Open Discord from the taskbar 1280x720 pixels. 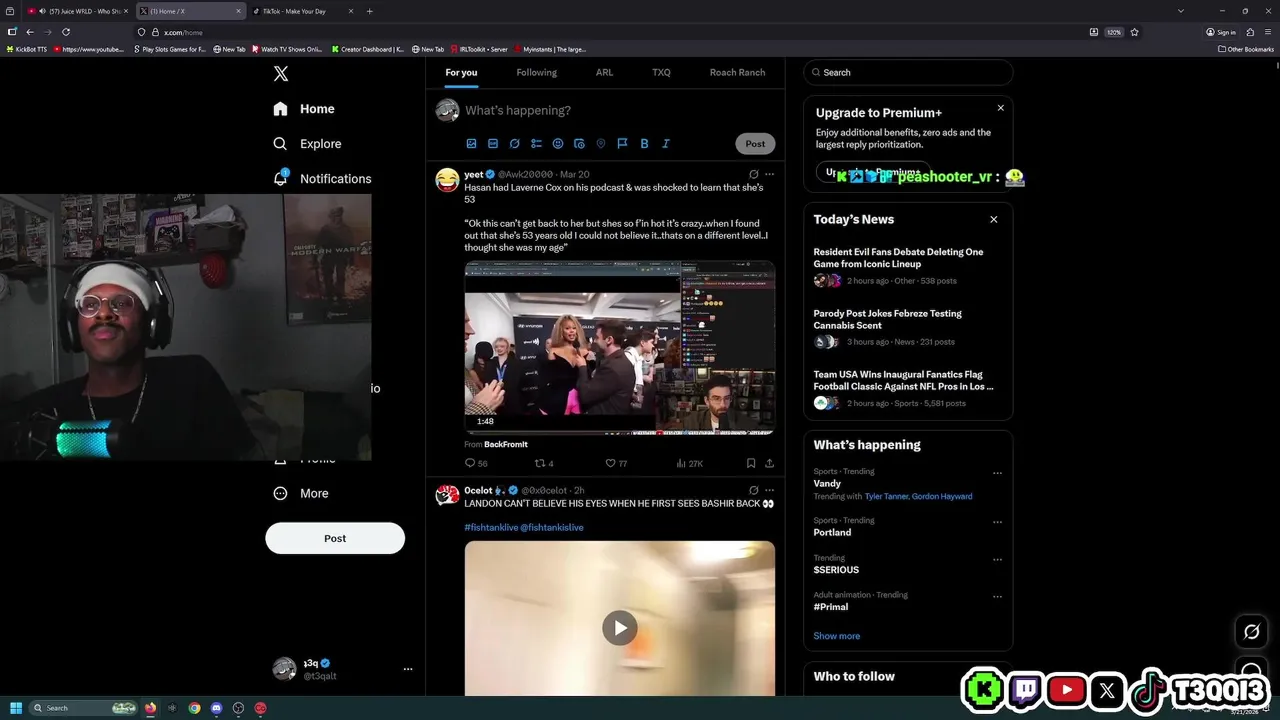(x=216, y=708)
